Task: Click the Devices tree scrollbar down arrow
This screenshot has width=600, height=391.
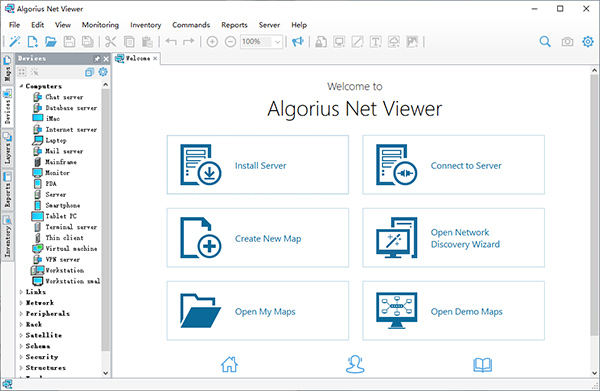Action: (106, 373)
